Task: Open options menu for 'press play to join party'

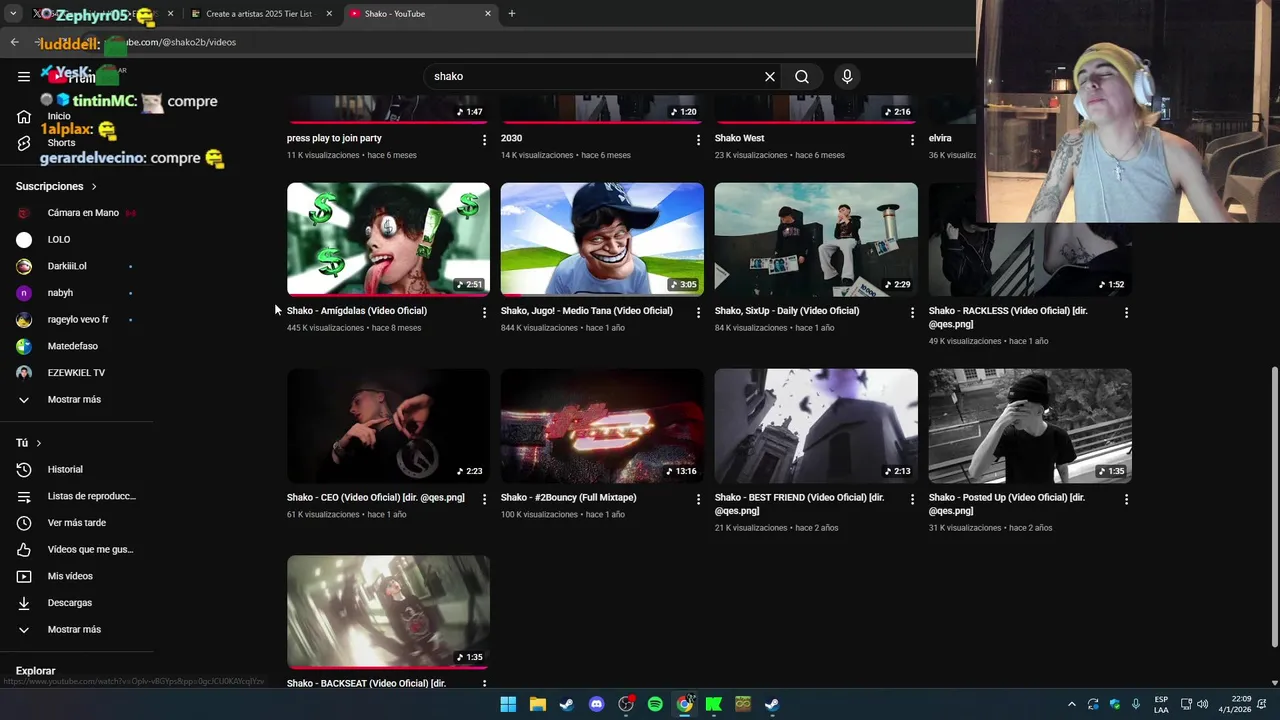Action: (484, 140)
